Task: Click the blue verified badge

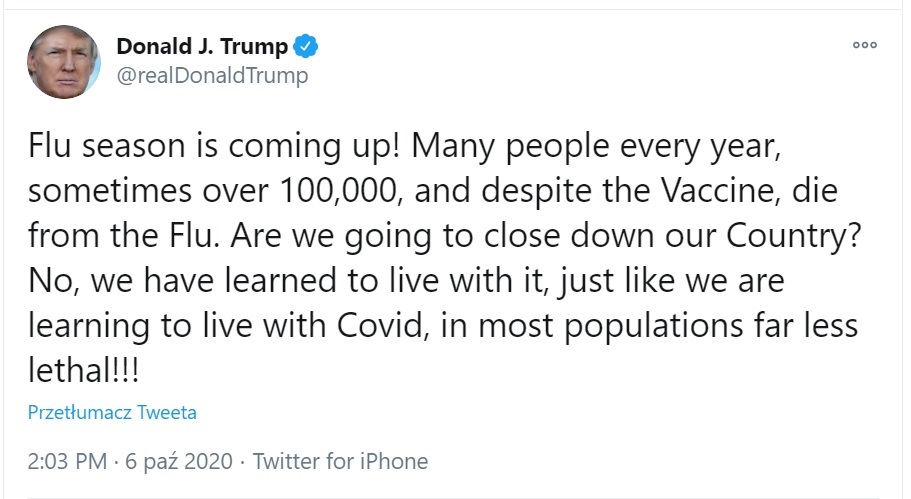Action: pyautogui.click(x=305, y=46)
